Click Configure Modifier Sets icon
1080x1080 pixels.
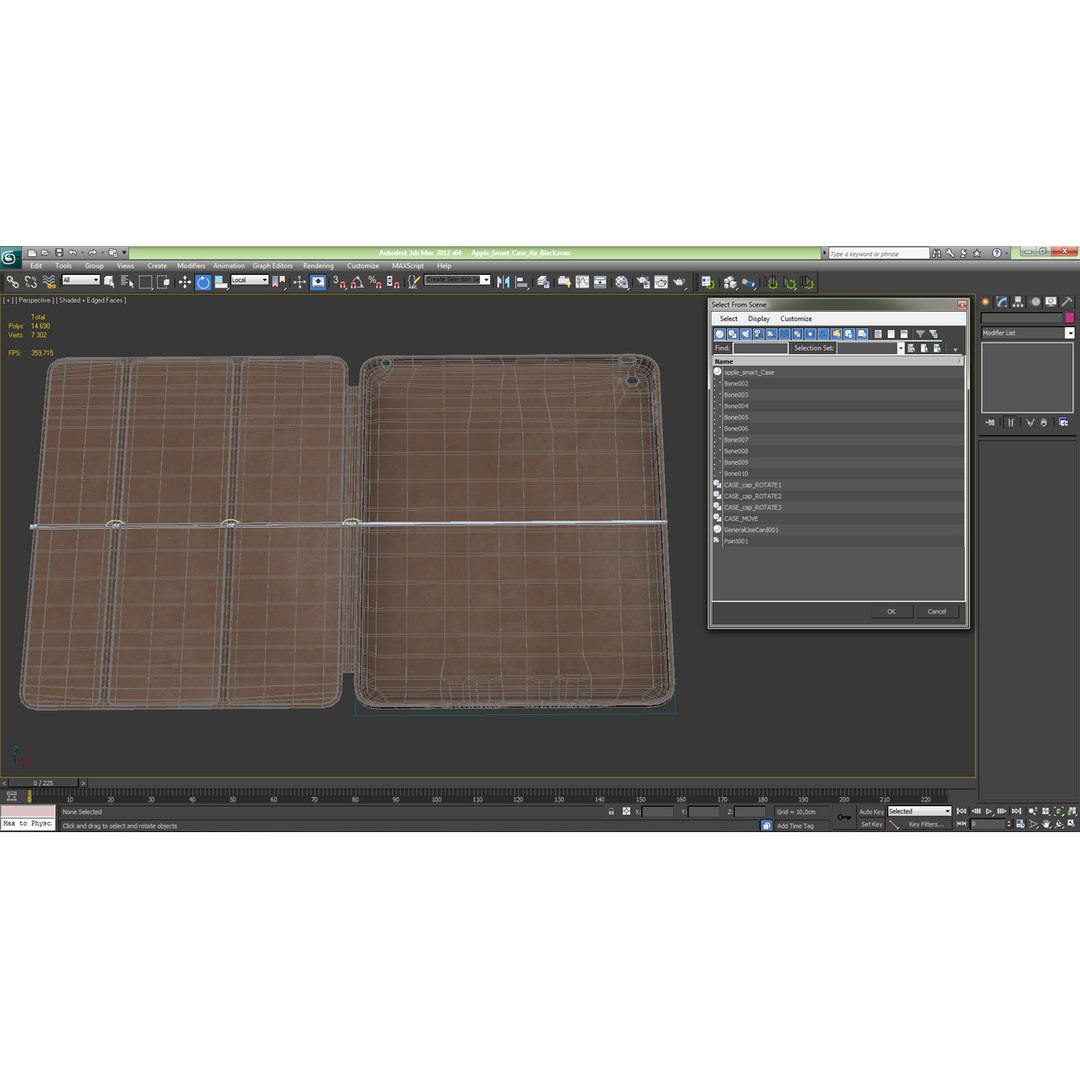[1063, 422]
